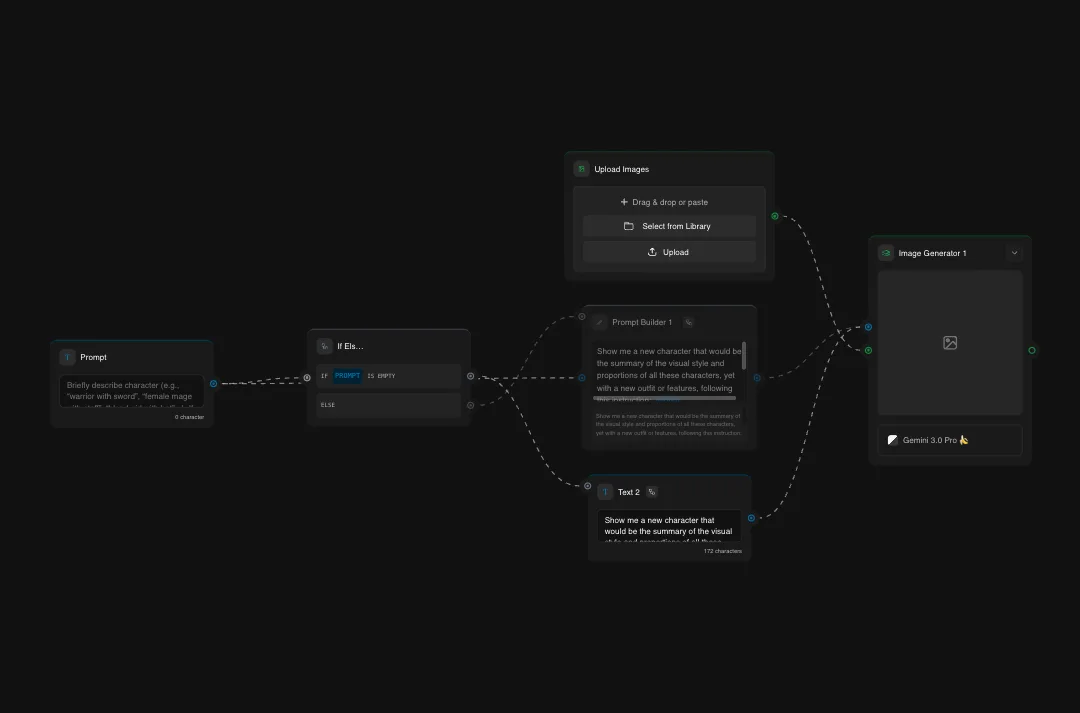Screen dimensions: 1080x713
Task: Click the If Else node's branch icon
Action: coord(324,346)
